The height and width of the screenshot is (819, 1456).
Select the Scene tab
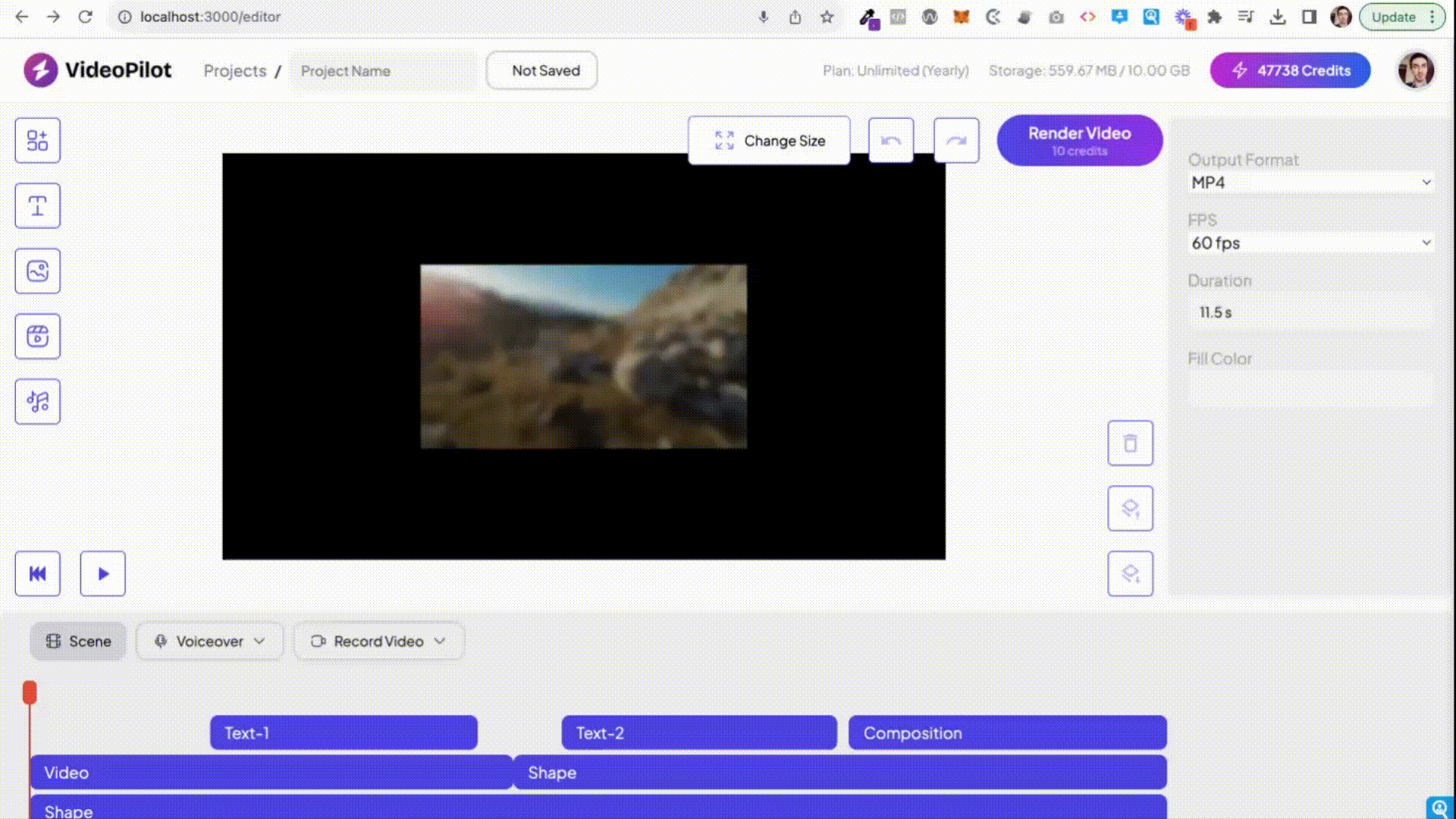(x=78, y=641)
